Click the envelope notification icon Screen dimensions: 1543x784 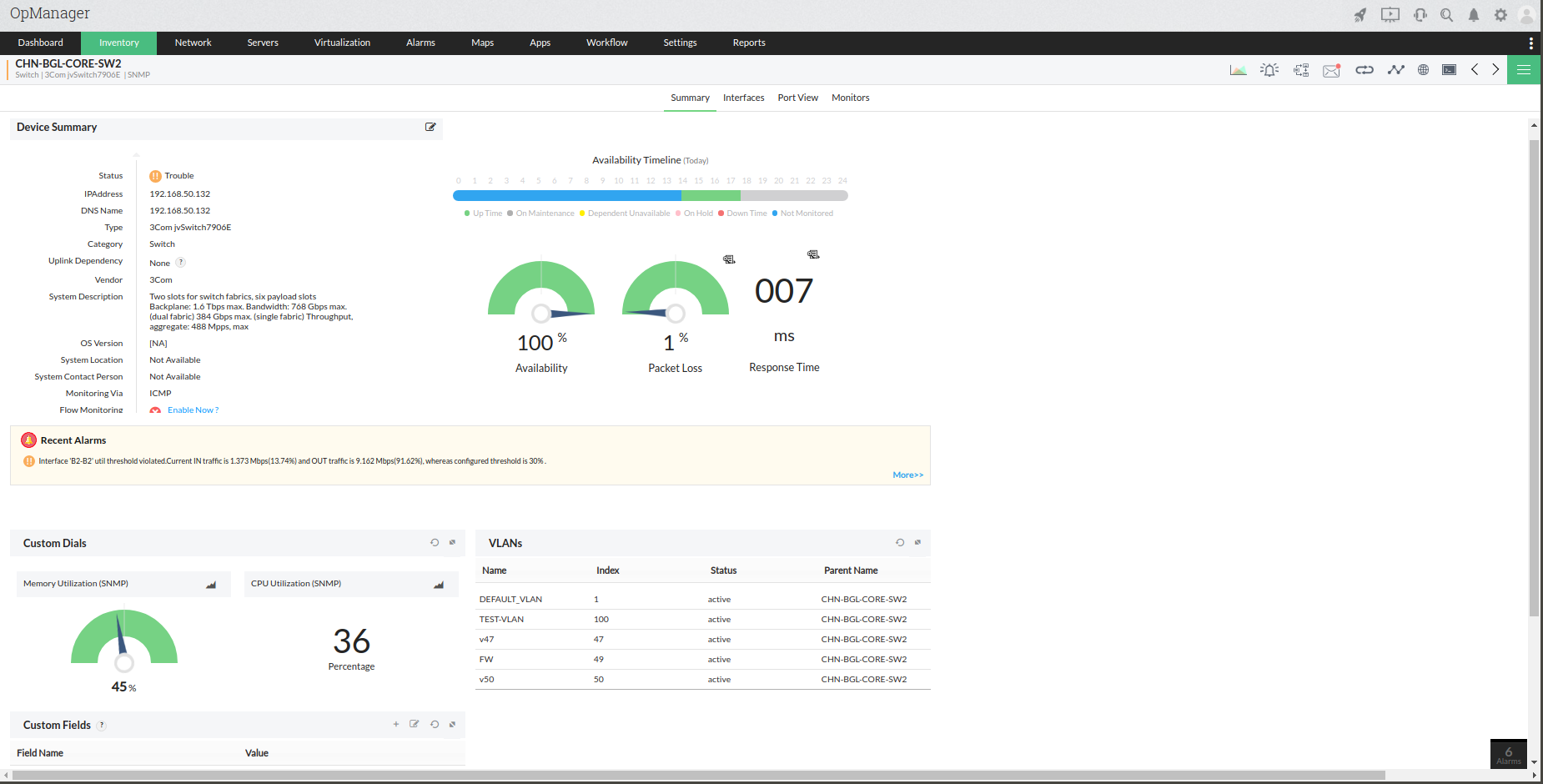click(1332, 70)
